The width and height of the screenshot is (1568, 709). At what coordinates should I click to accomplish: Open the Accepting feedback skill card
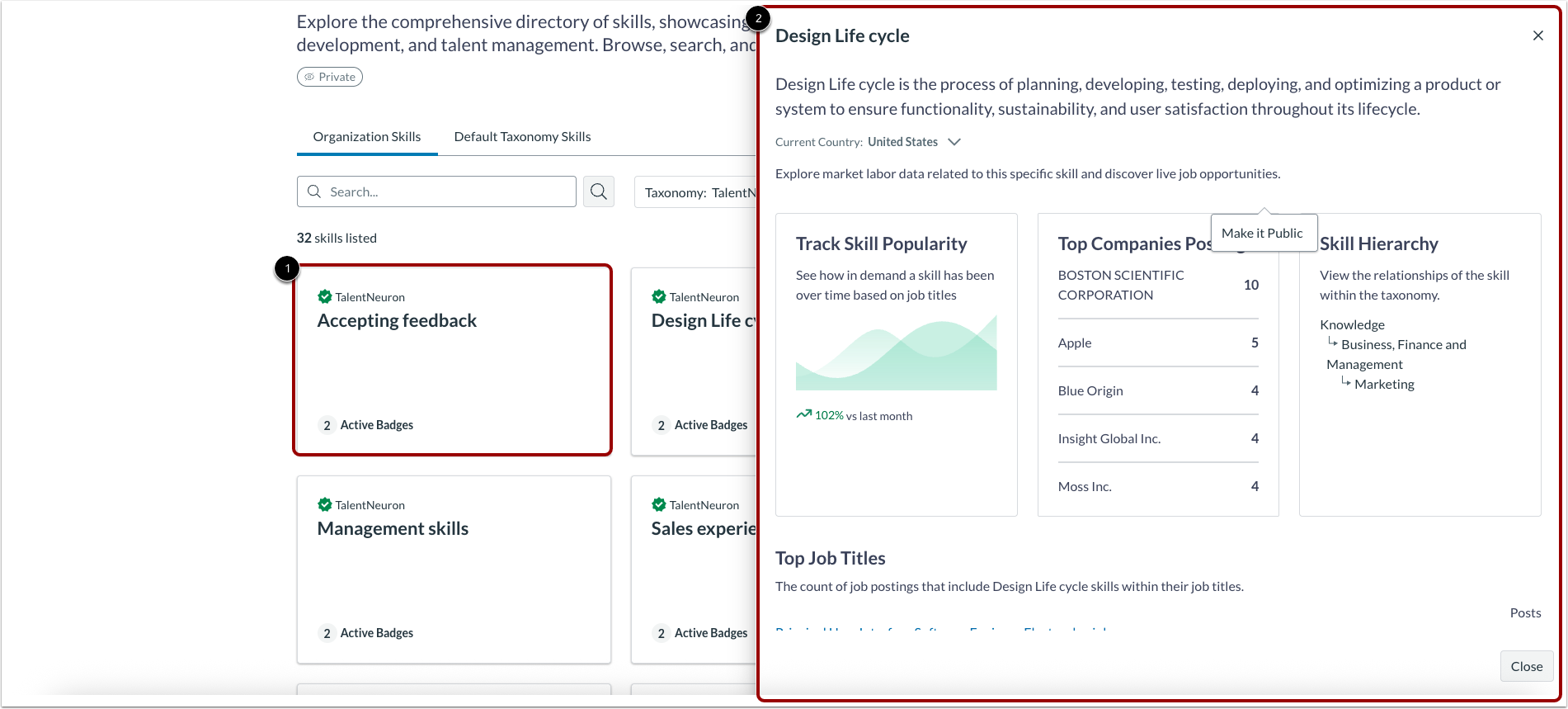point(453,360)
